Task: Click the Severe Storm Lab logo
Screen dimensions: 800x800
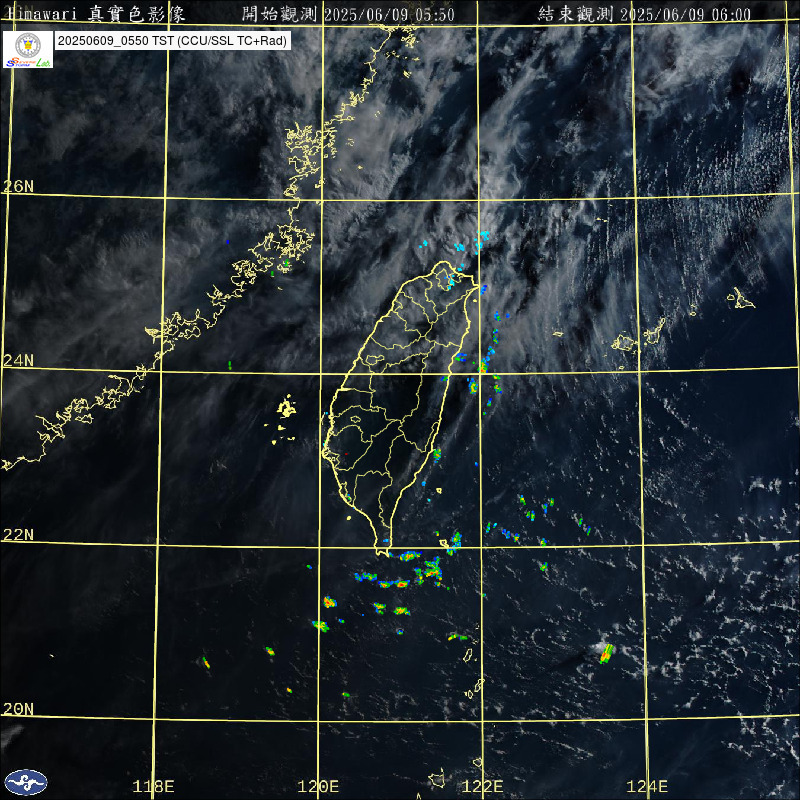Action: 28,49
